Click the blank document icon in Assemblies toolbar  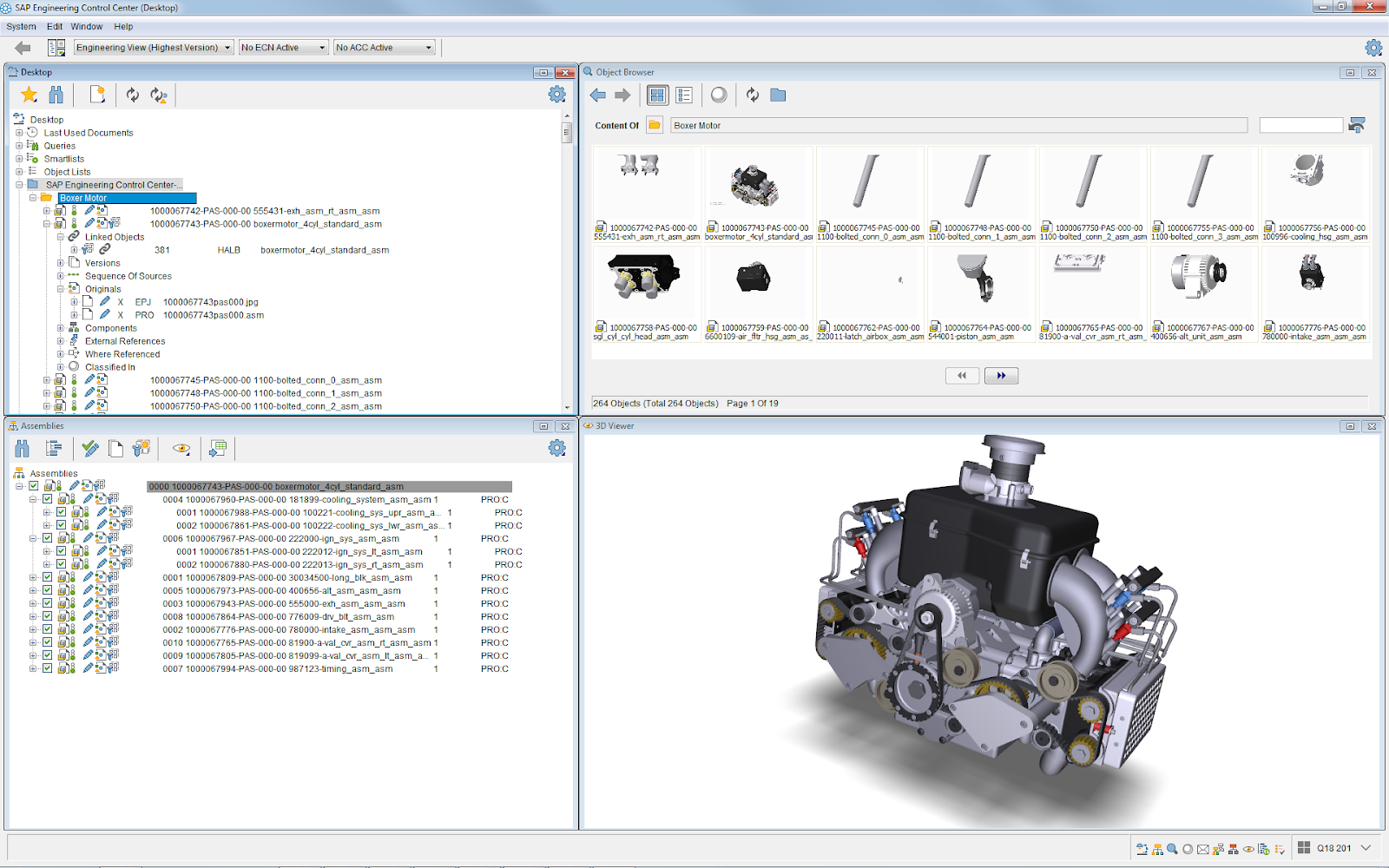coord(115,448)
